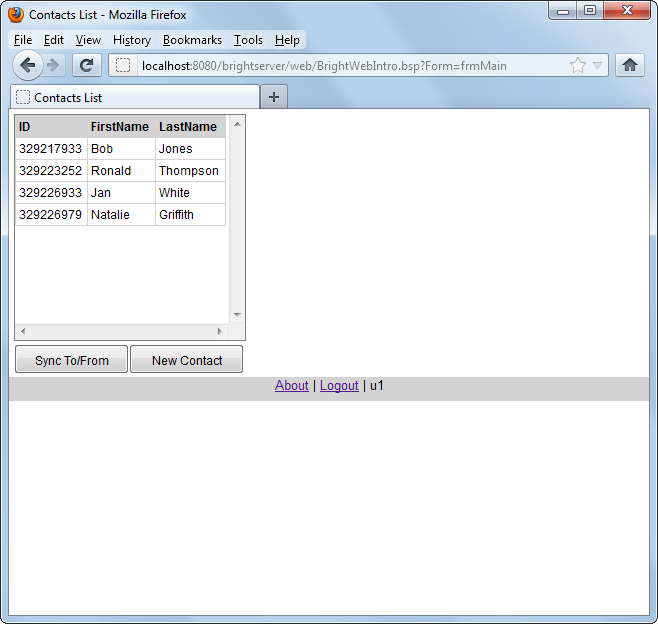Viewport: 658px width, 624px height.
Task: Click the Forward navigation arrow
Action: point(54,65)
